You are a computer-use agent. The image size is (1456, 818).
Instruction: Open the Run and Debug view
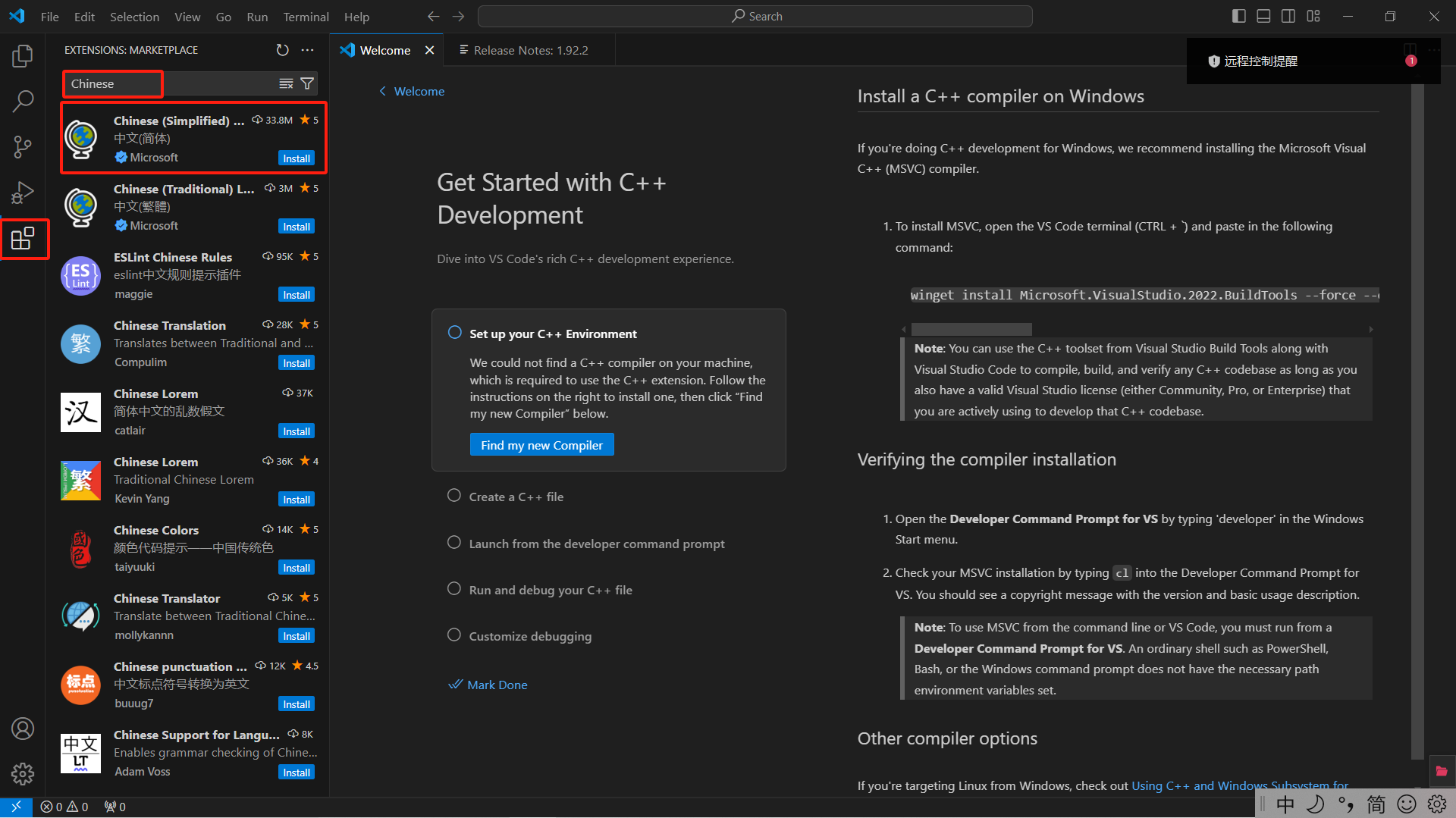(x=23, y=193)
